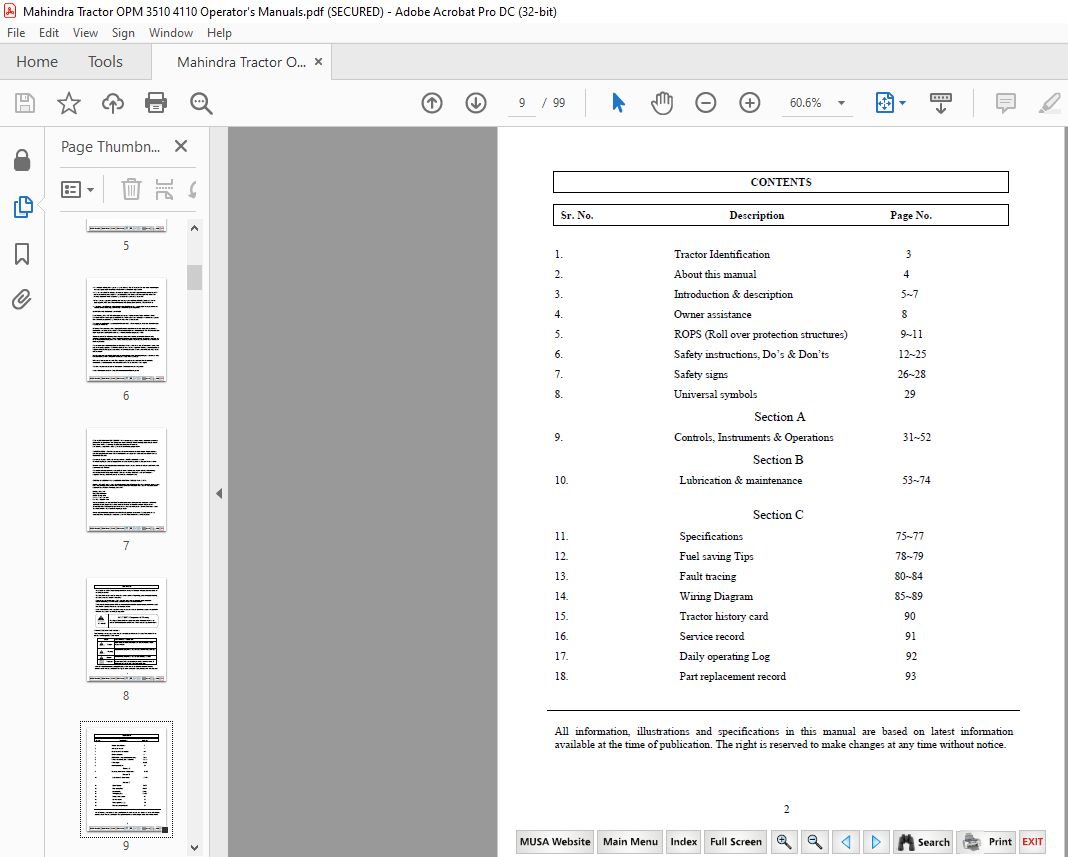Click the previous page triangle in bottom bar
The image size is (1068, 857).
coord(845,841)
